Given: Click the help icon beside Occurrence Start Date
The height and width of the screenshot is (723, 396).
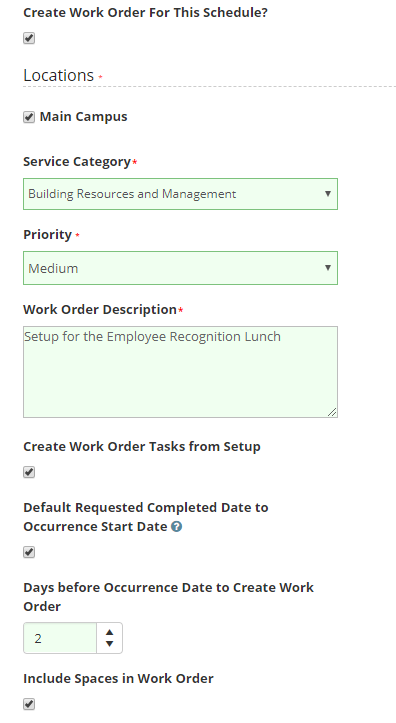Looking at the screenshot, I should tap(177, 527).
